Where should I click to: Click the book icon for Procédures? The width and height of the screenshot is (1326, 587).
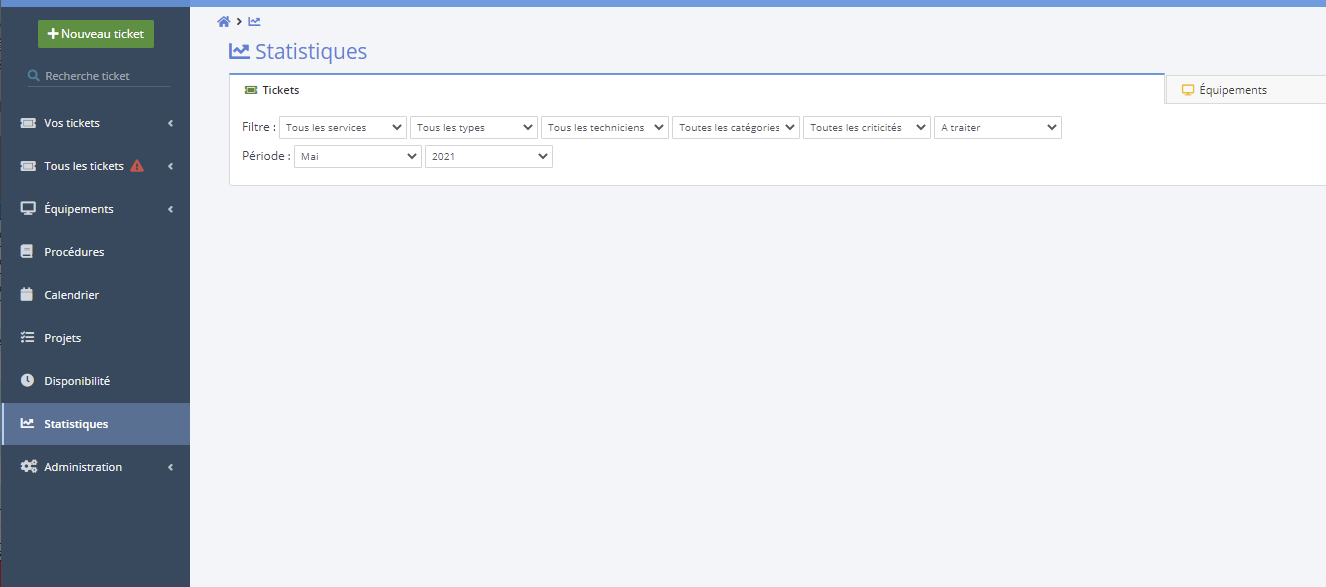click(x=28, y=252)
